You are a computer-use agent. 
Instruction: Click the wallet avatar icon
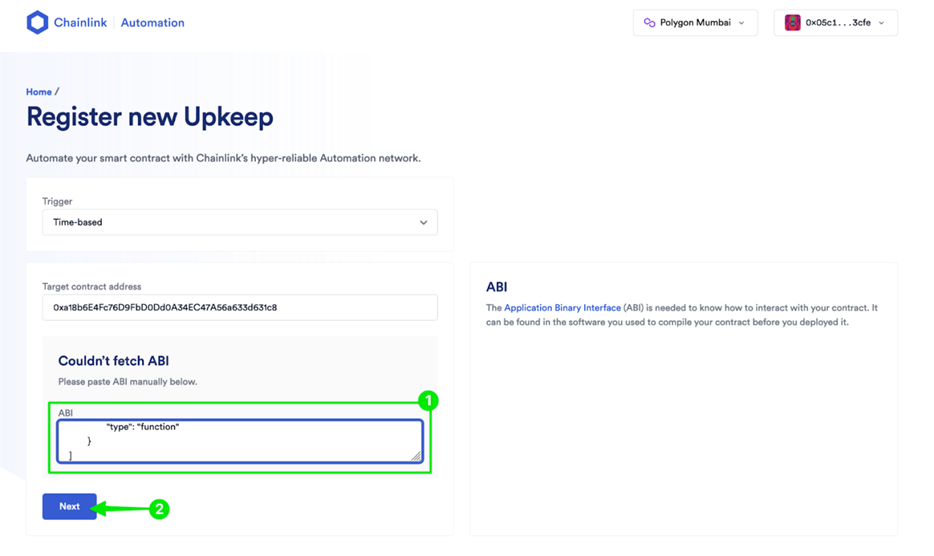[x=792, y=23]
